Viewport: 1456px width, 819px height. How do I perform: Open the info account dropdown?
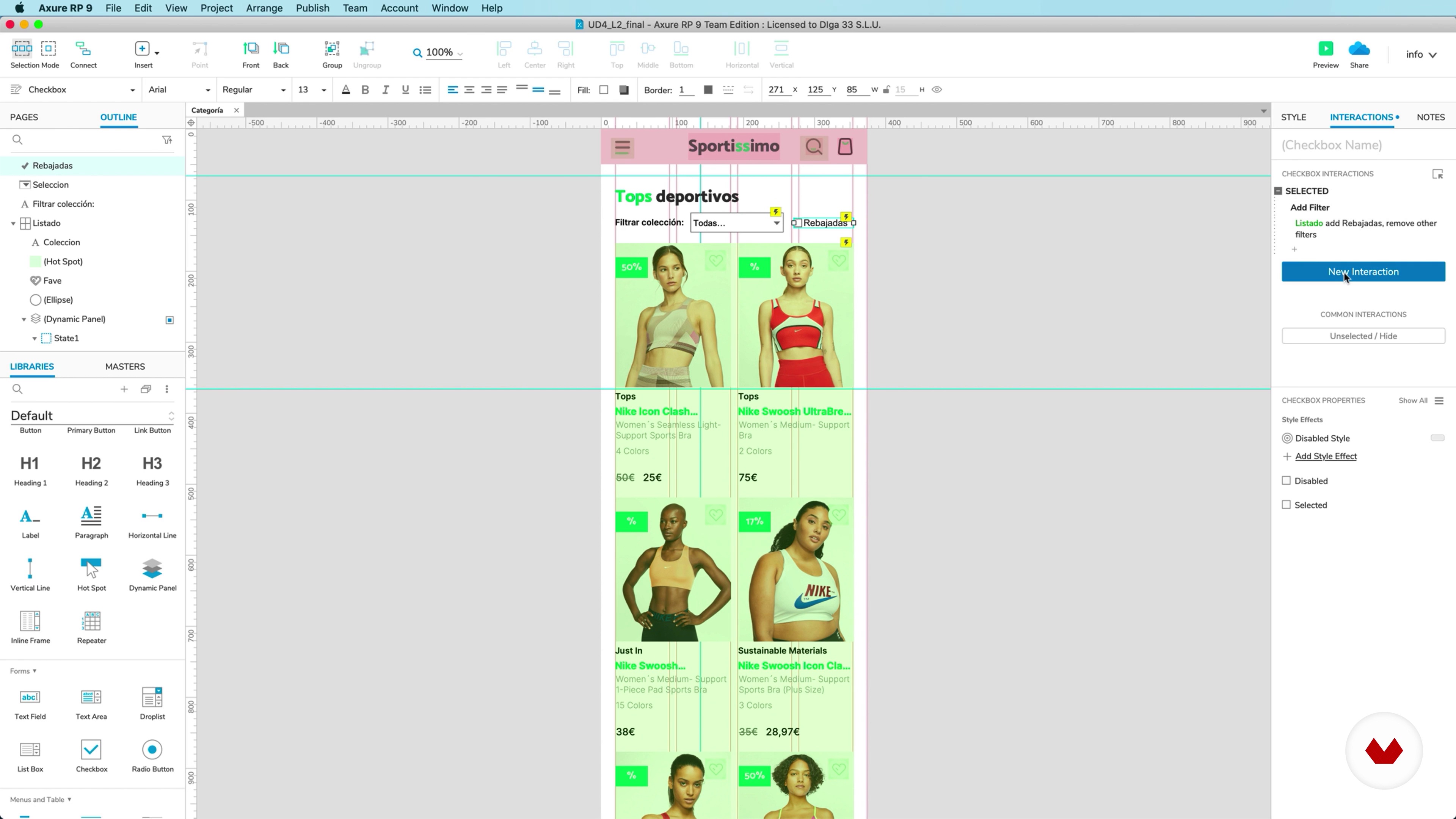[x=1421, y=55]
